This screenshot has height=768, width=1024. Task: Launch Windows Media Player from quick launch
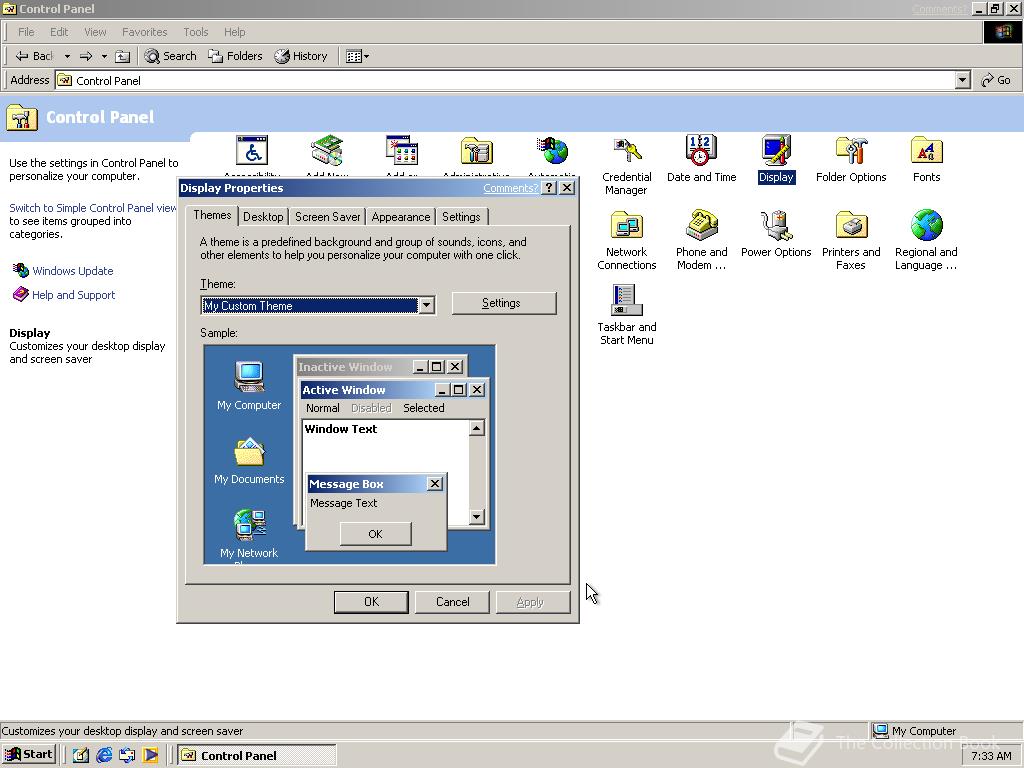(150, 756)
